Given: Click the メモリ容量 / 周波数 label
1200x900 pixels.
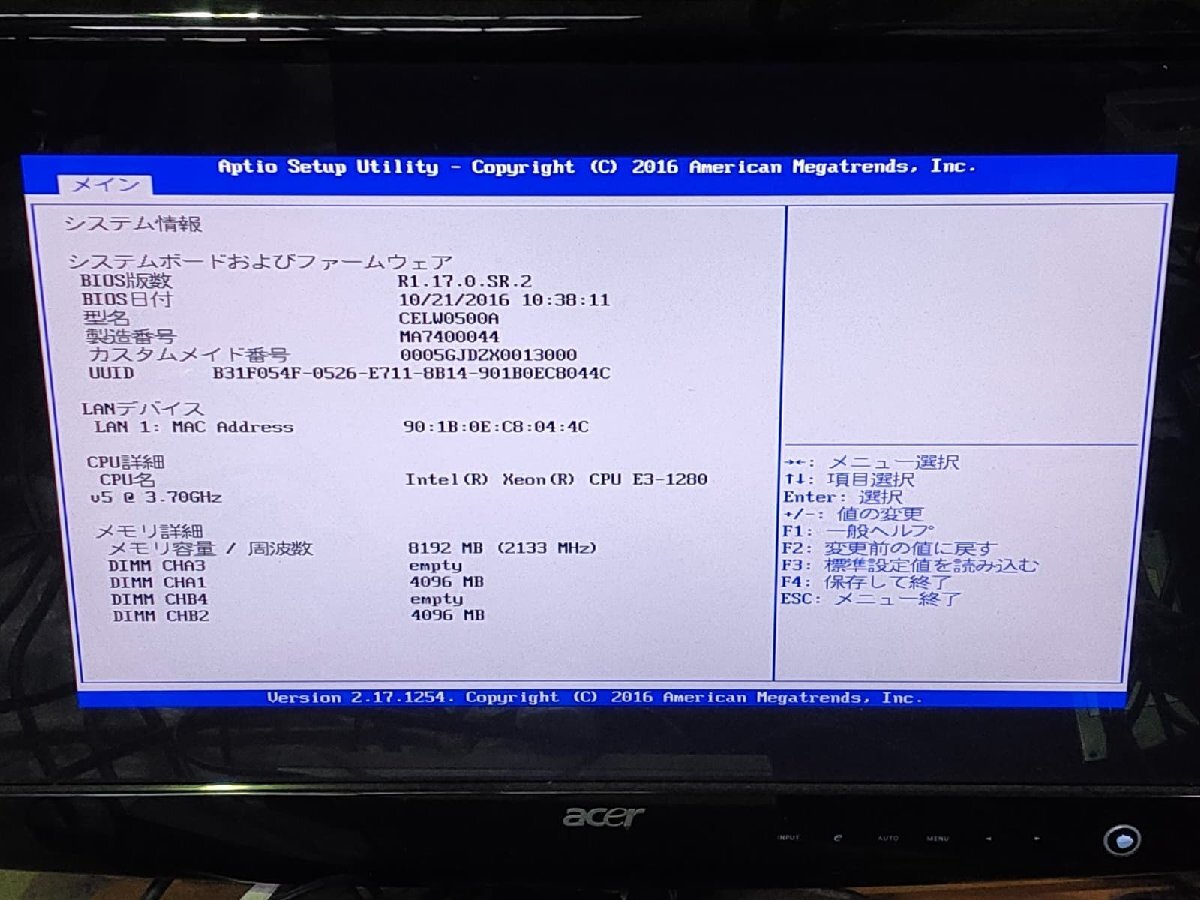Looking at the screenshot, I should pos(210,548).
